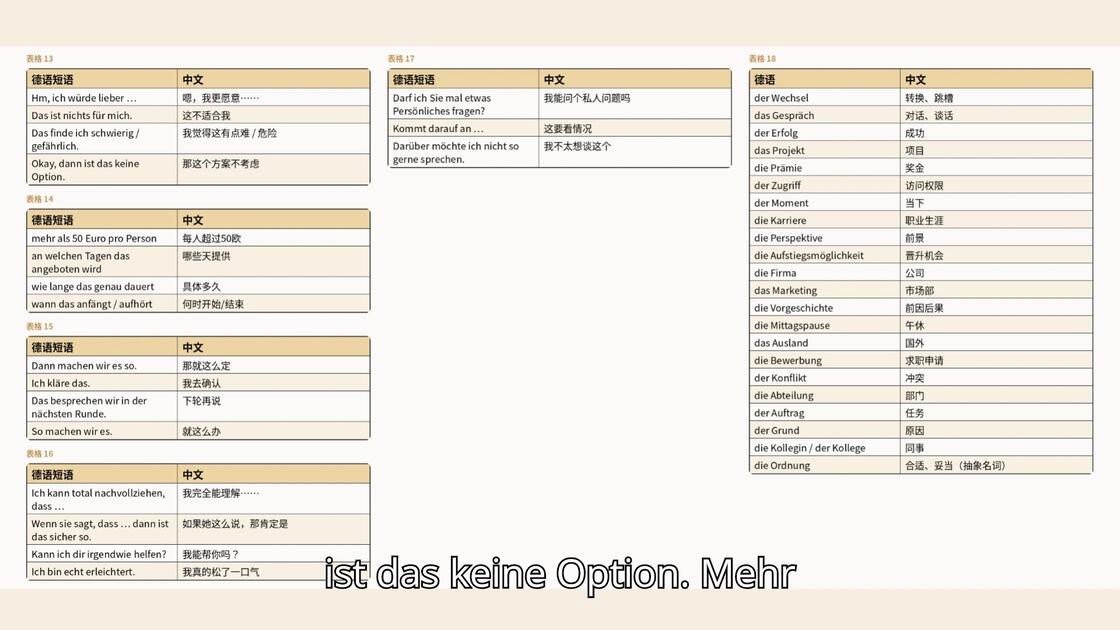The width and height of the screenshot is (1120, 630).
Task: Click the table label '表格 13'
Action: [x=39, y=59]
